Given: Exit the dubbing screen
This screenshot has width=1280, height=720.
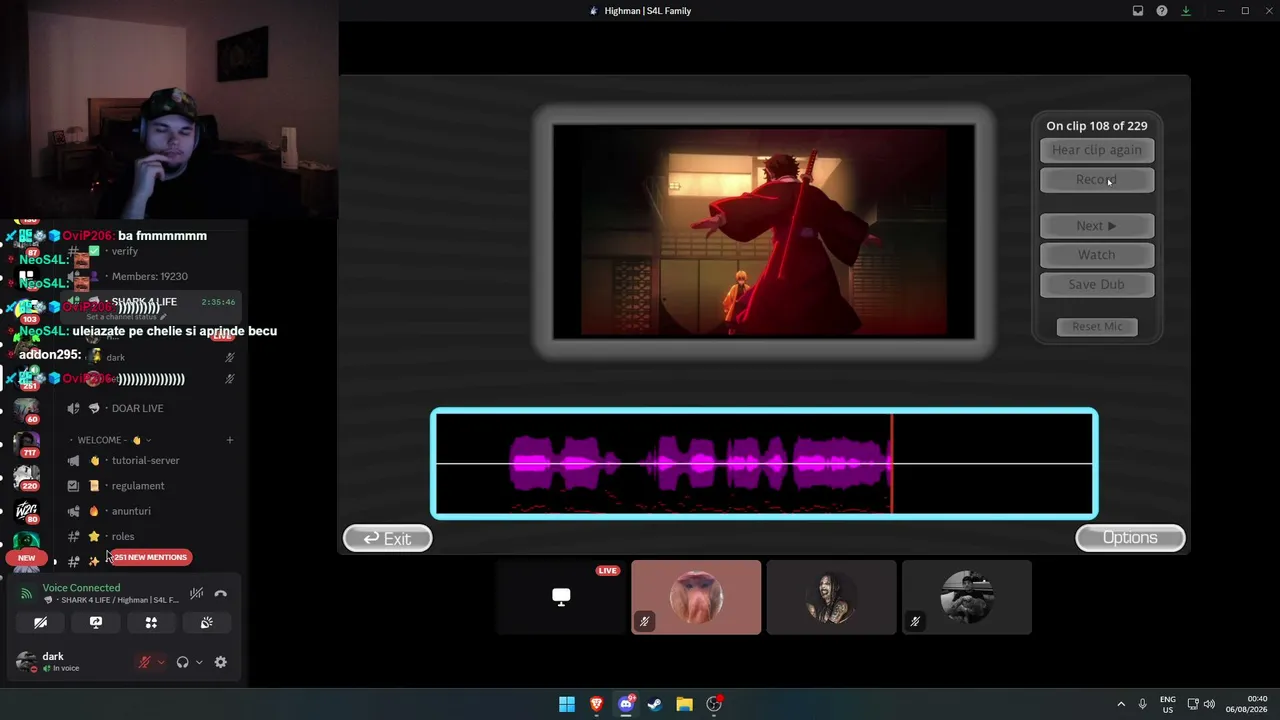Looking at the screenshot, I should click(x=388, y=539).
